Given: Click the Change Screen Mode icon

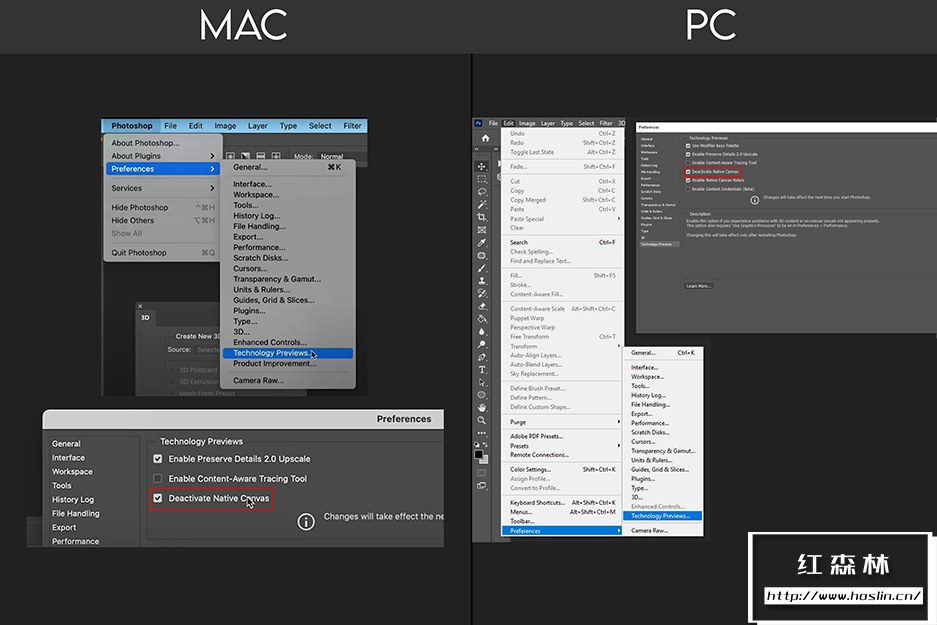Looking at the screenshot, I should tap(482, 486).
